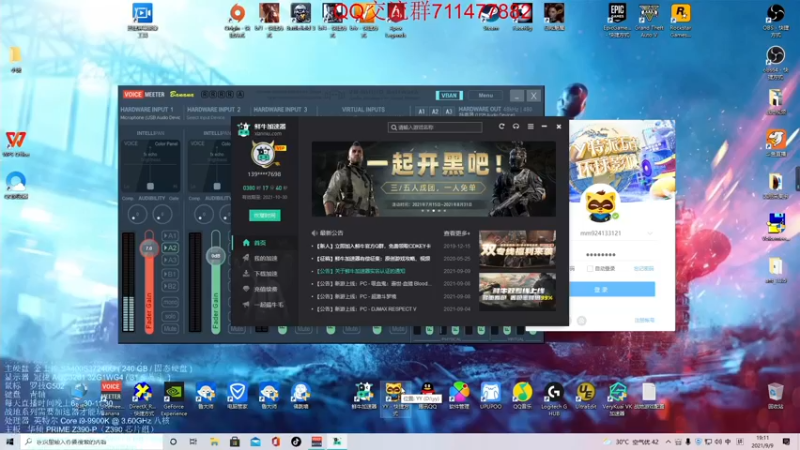Click the green button under the user profile
The width and height of the screenshot is (800, 450).
click(264, 215)
